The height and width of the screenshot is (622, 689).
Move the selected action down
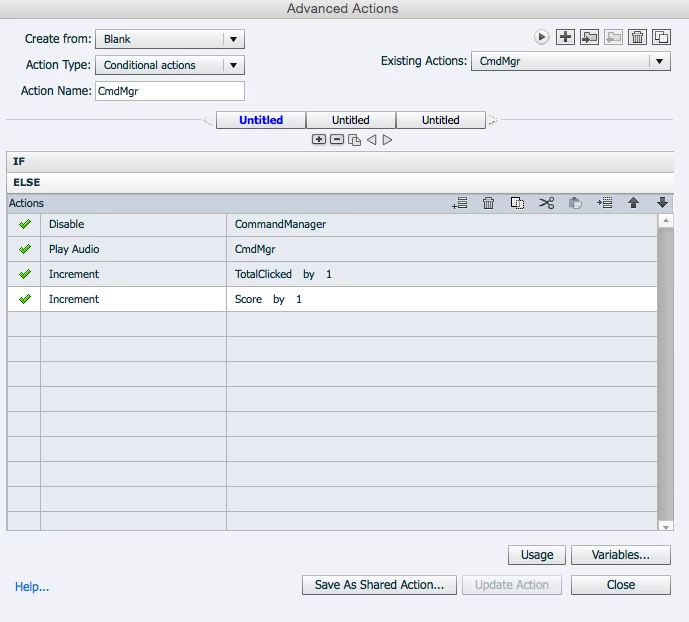point(662,203)
